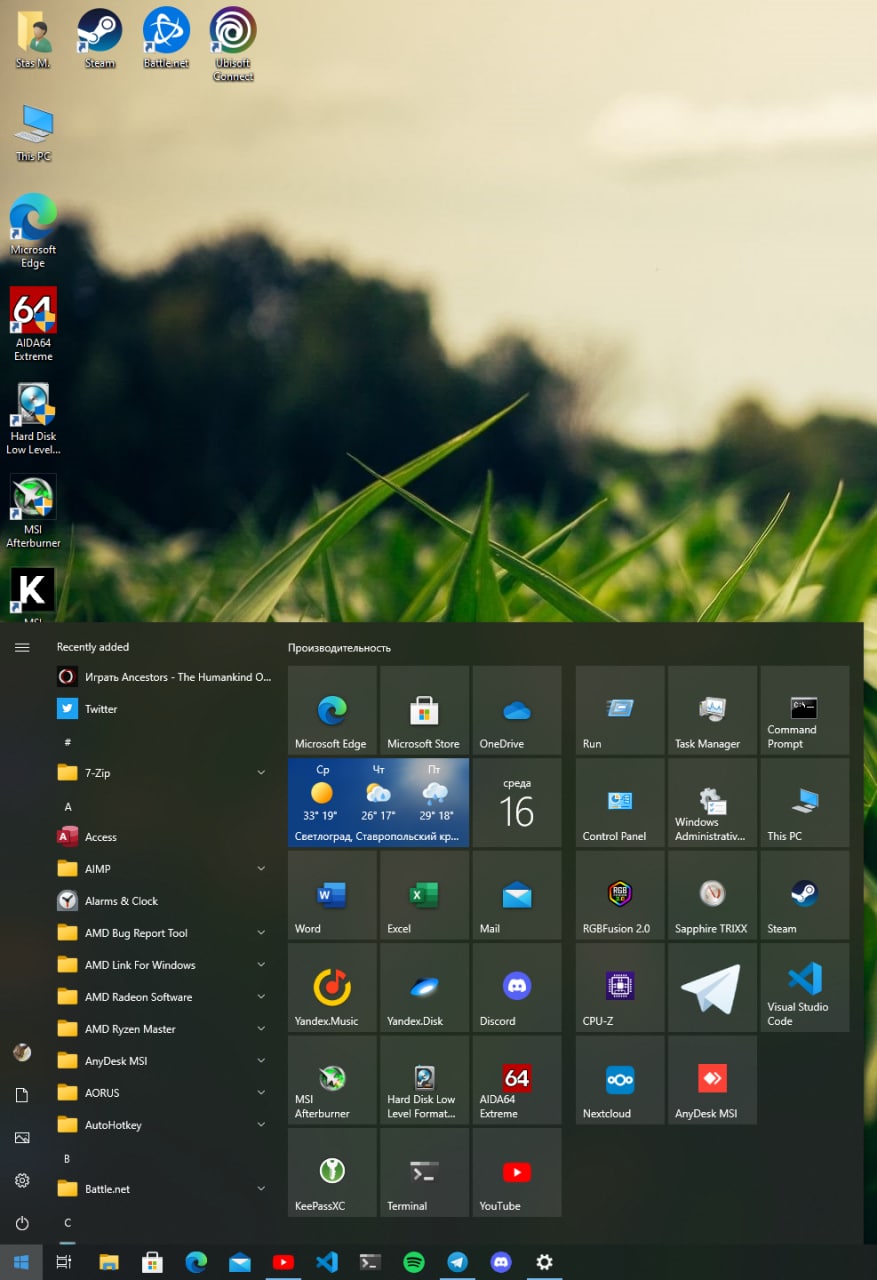Click the # section header in app list
This screenshot has width=877, height=1280.
point(68,742)
